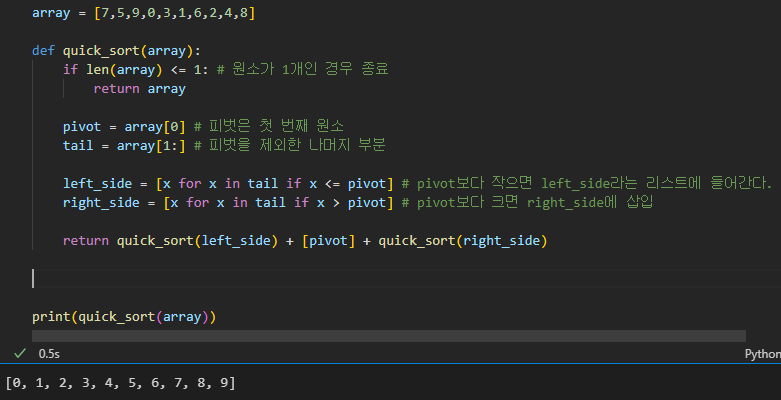Click the right_side list comprehension line
The image size is (781, 400).
tap(228, 203)
